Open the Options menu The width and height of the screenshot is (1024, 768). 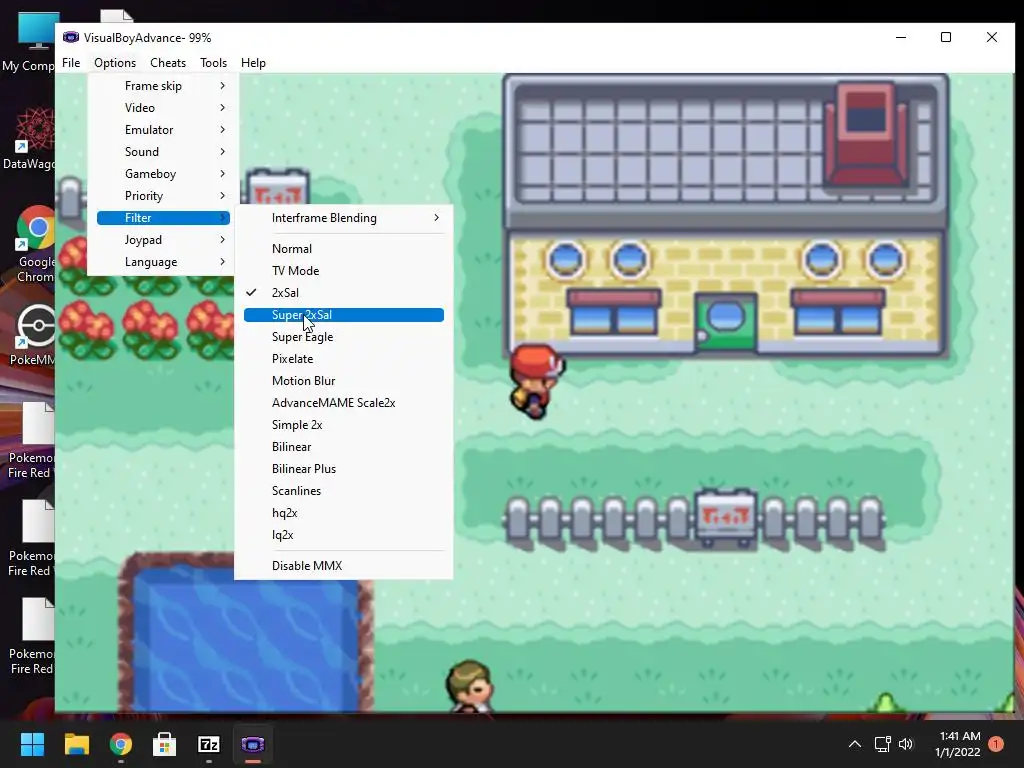(115, 63)
